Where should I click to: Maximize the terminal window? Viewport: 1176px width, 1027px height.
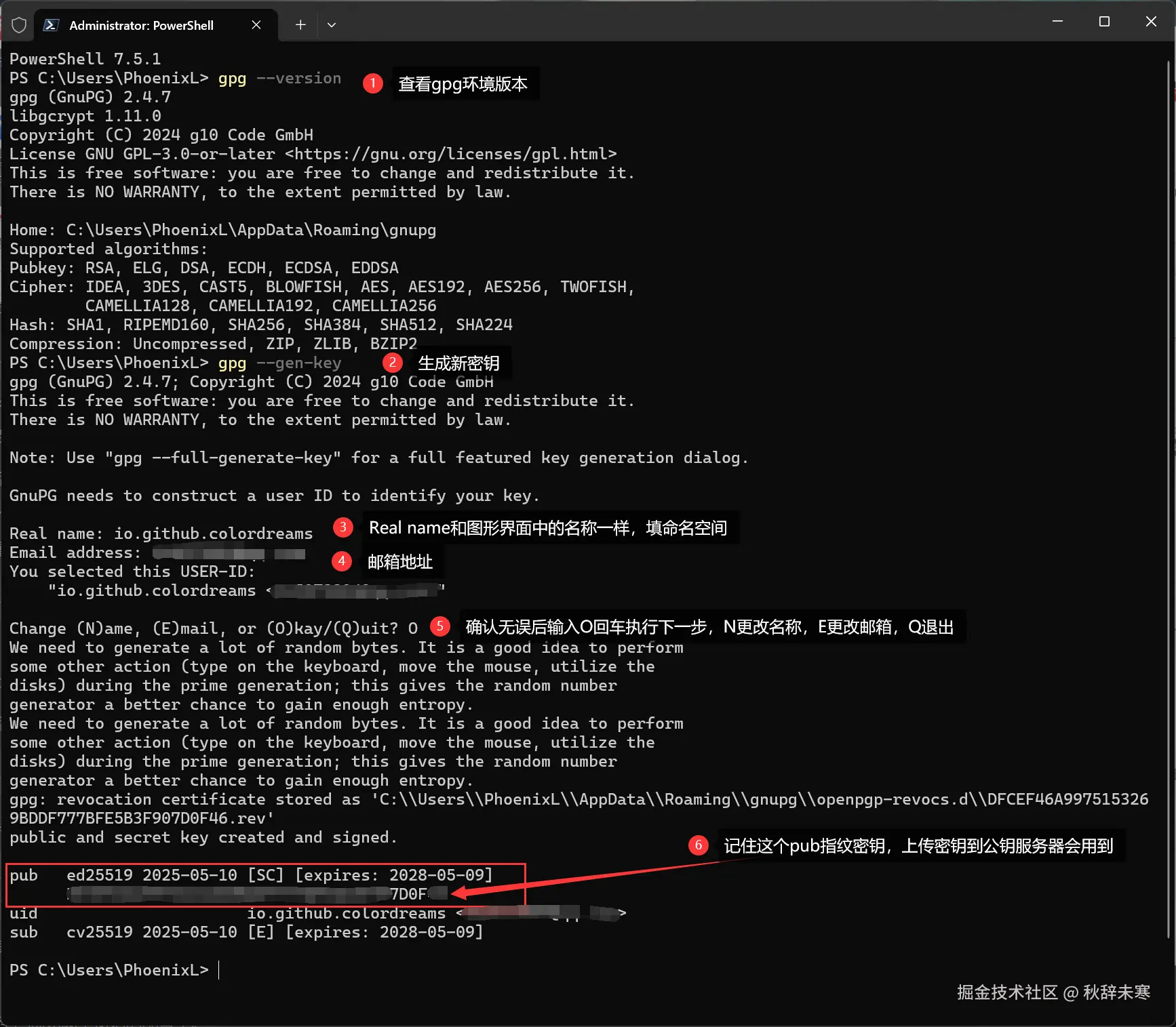point(1104,22)
